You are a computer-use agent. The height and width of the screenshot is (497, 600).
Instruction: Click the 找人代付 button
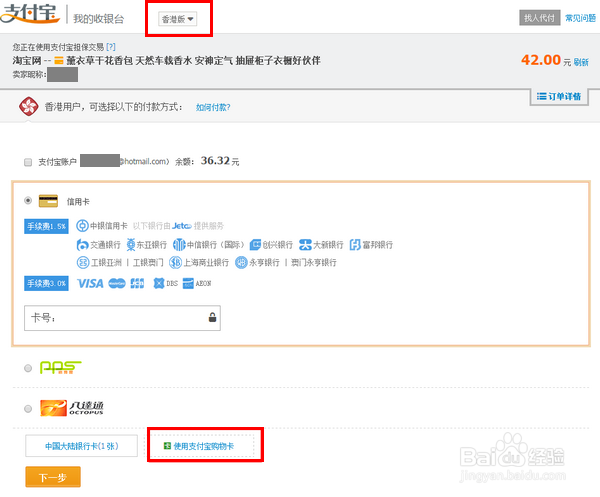tap(540, 18)
